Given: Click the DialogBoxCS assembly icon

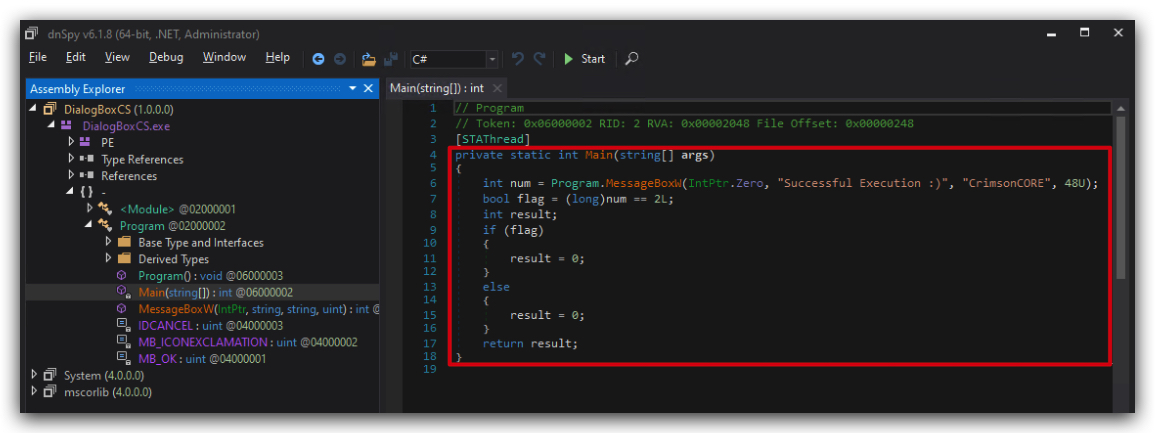Looking at the screenshot, I should [x=49, y=109].
